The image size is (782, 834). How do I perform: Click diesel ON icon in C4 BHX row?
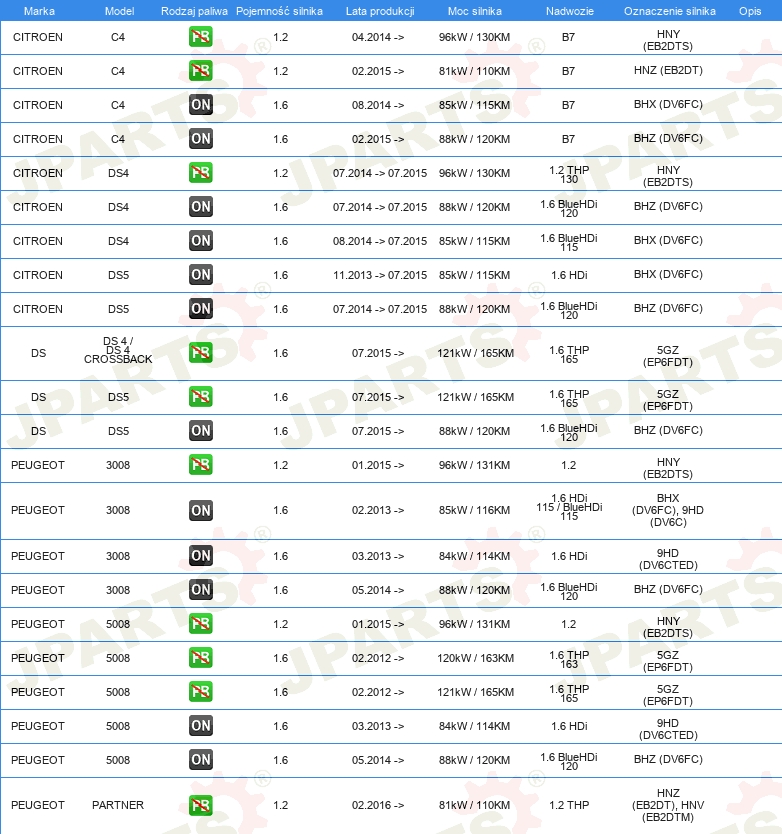pyautogui.click(x=201, y=105)
